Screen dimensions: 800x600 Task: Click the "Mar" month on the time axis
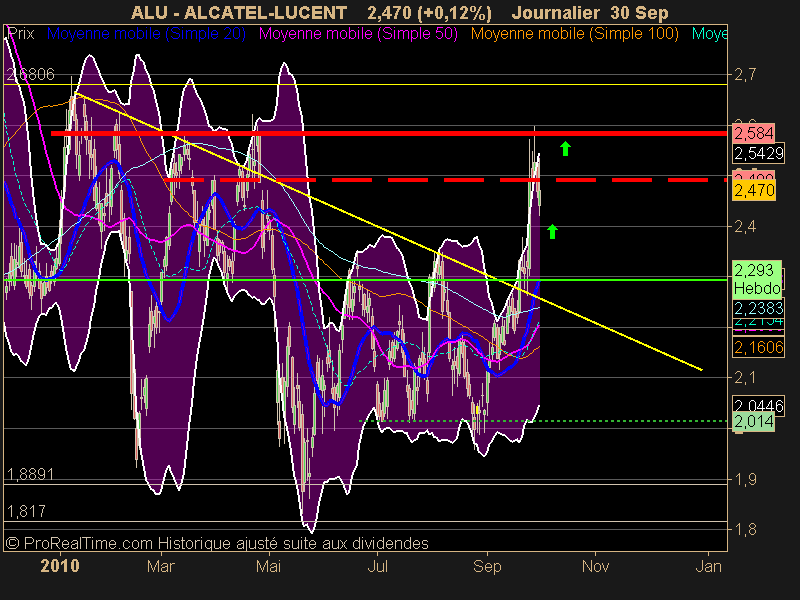point(161,566)
